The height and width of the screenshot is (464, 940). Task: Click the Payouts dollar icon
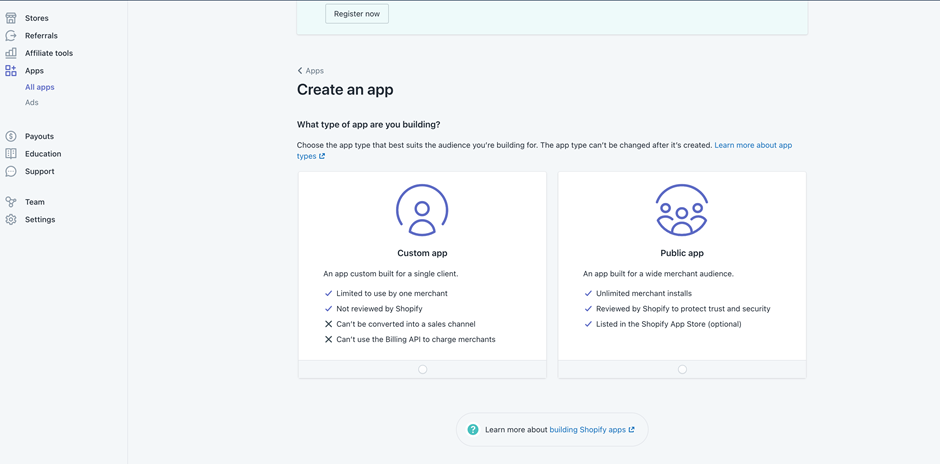tap(11, 136)
